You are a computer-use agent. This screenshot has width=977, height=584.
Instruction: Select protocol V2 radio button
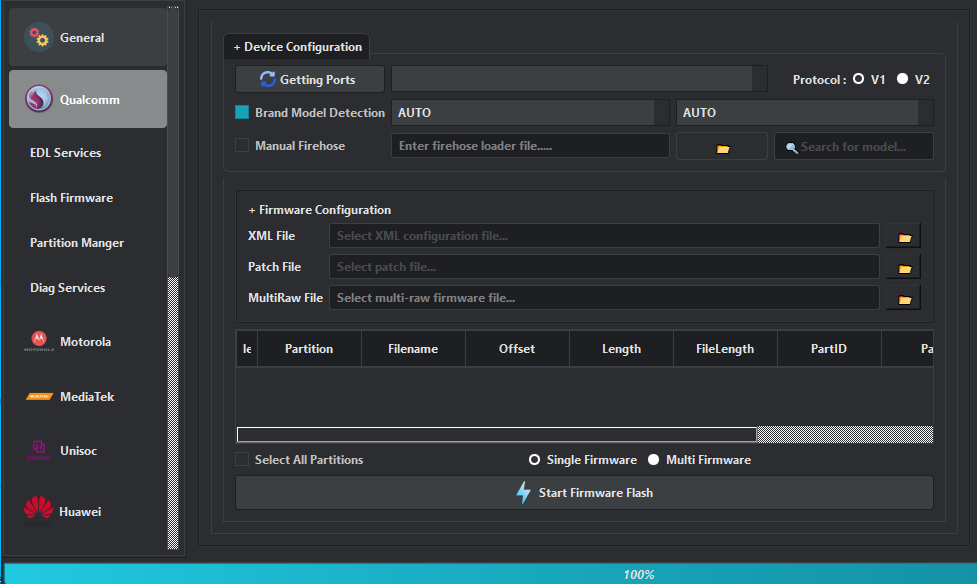point(902,80)
